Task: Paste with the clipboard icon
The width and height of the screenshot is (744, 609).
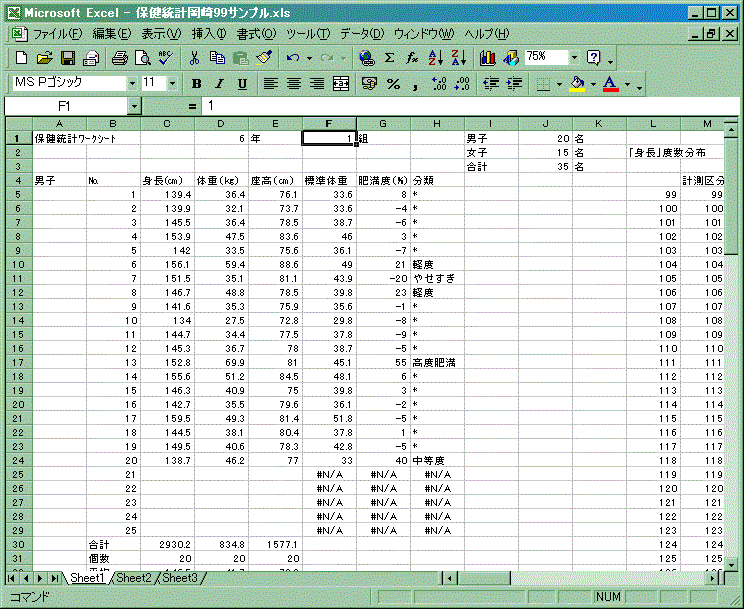Action: click(x=241, y=58)
